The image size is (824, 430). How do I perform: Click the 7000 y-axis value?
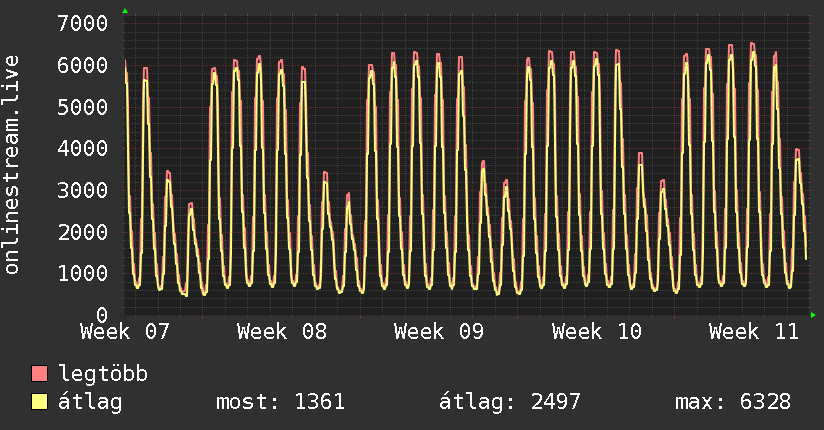point(83,23)
